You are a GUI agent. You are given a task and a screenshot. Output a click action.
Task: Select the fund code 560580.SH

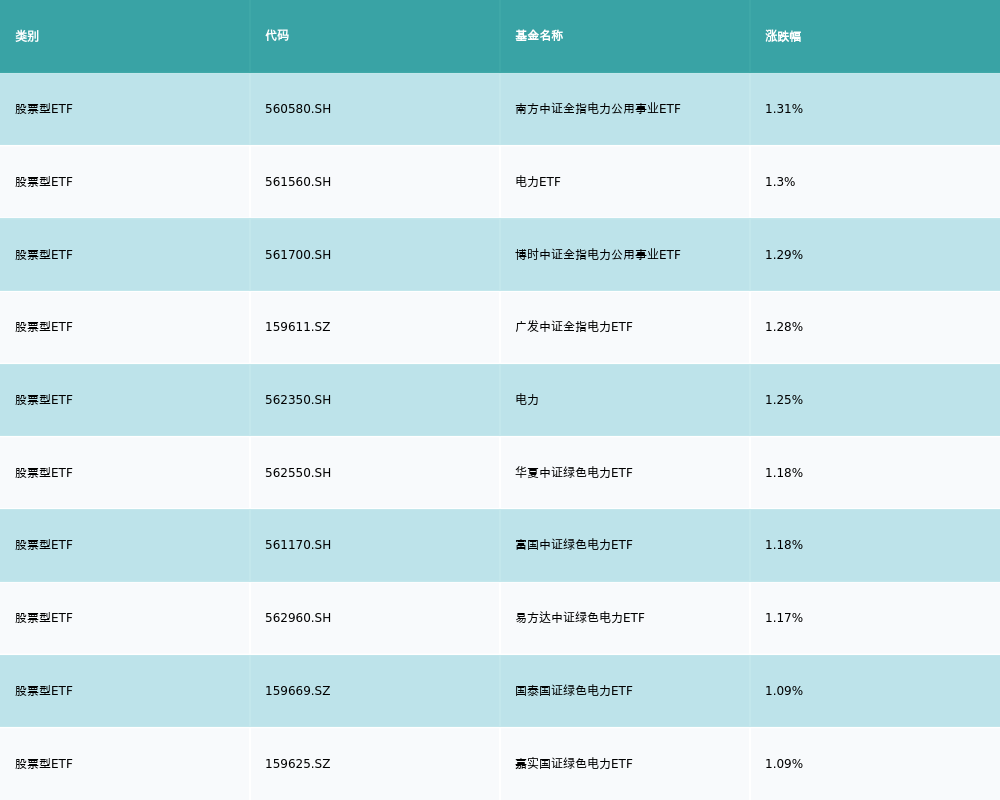pos(298,109)
